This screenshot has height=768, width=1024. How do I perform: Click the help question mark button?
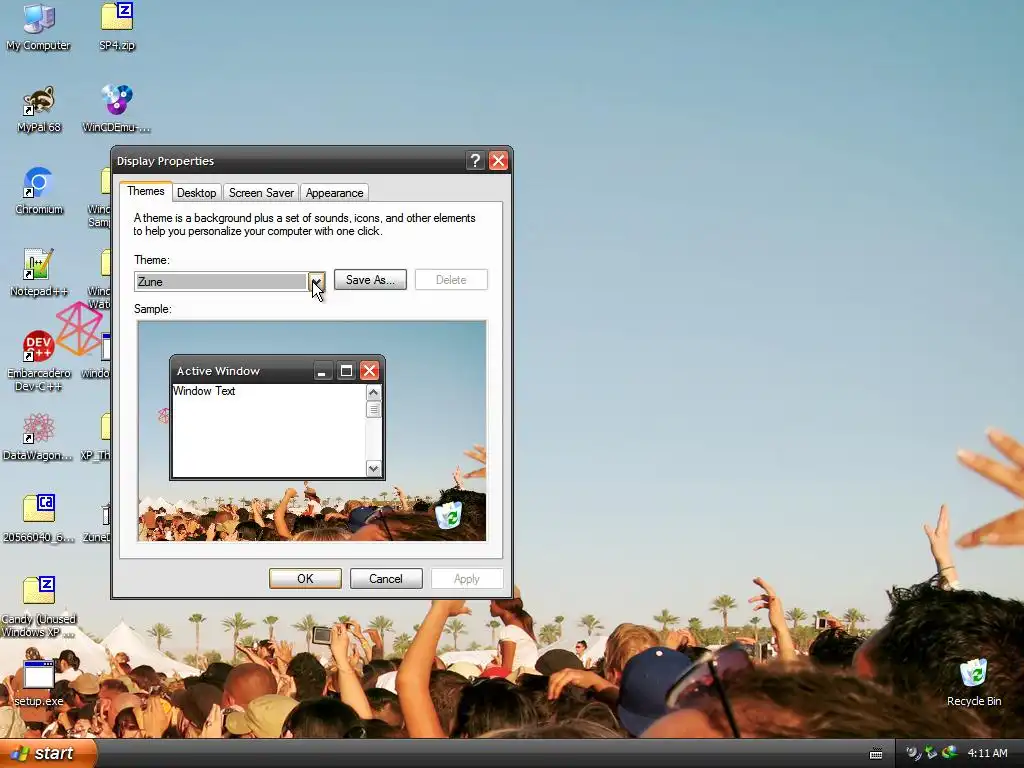475,161
